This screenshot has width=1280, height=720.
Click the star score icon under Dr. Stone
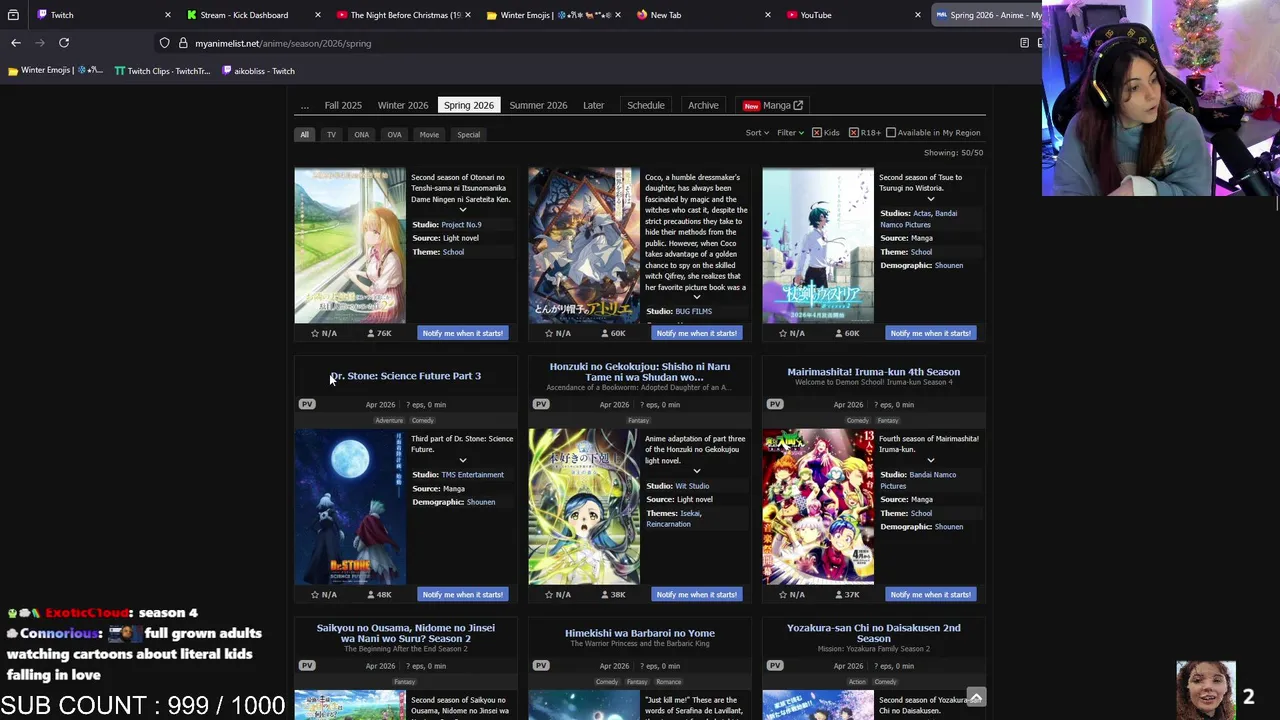point(315,594)
